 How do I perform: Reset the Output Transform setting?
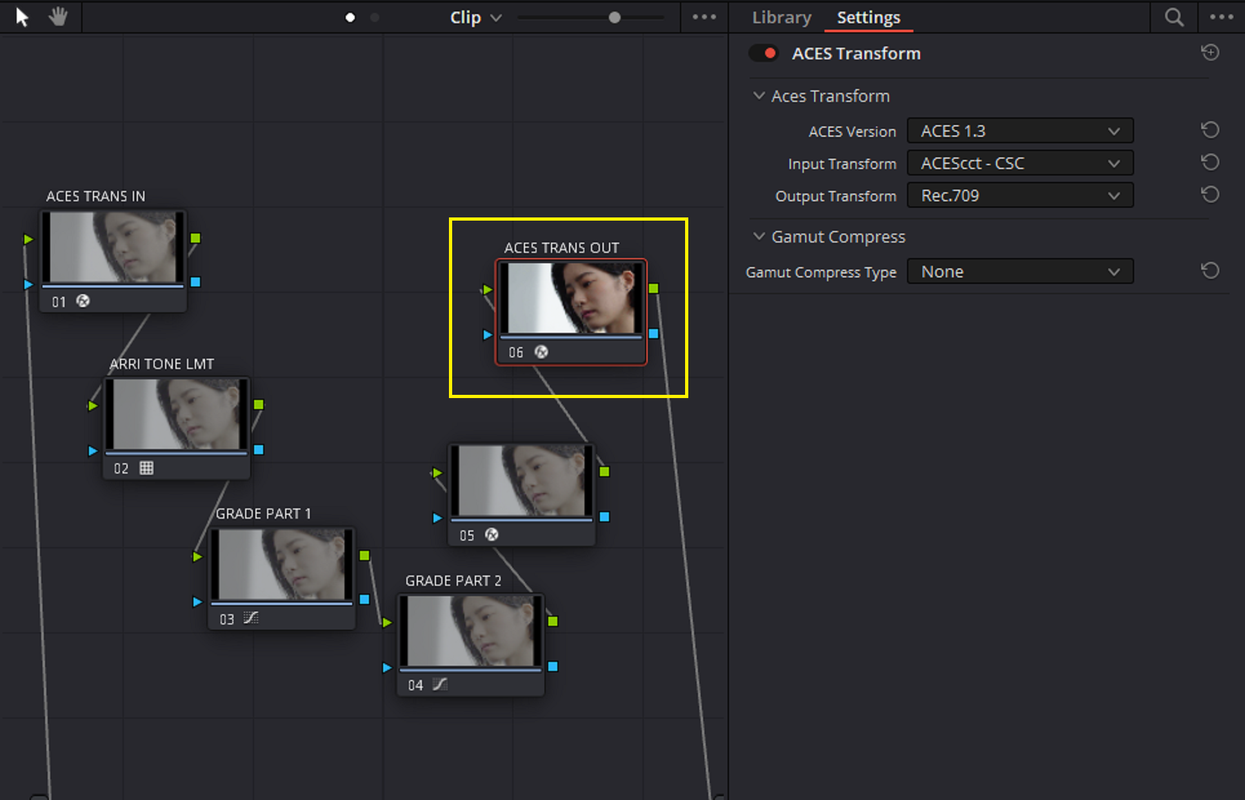point(1210,195)
